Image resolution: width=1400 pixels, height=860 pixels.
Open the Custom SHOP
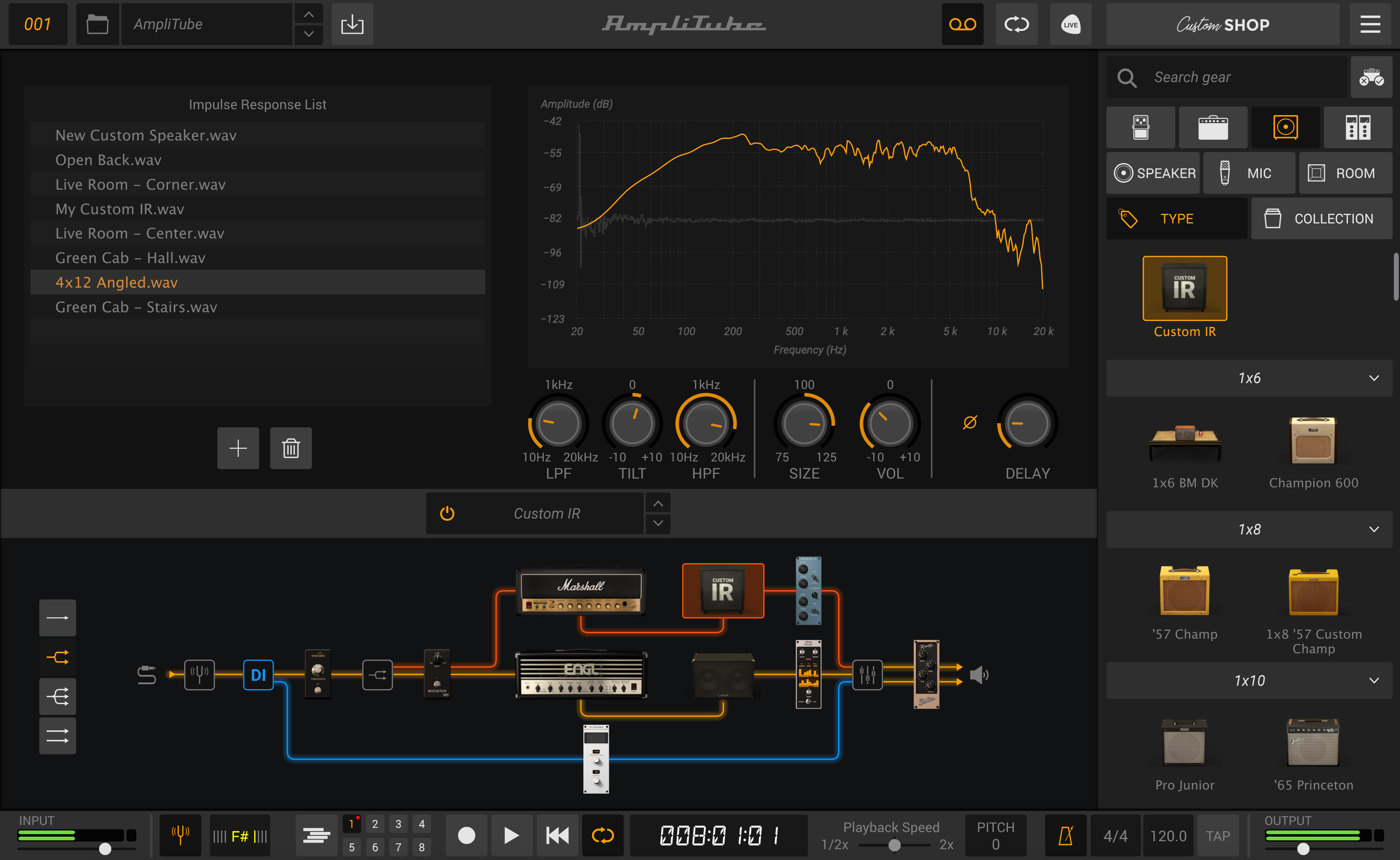[1222, 25]
